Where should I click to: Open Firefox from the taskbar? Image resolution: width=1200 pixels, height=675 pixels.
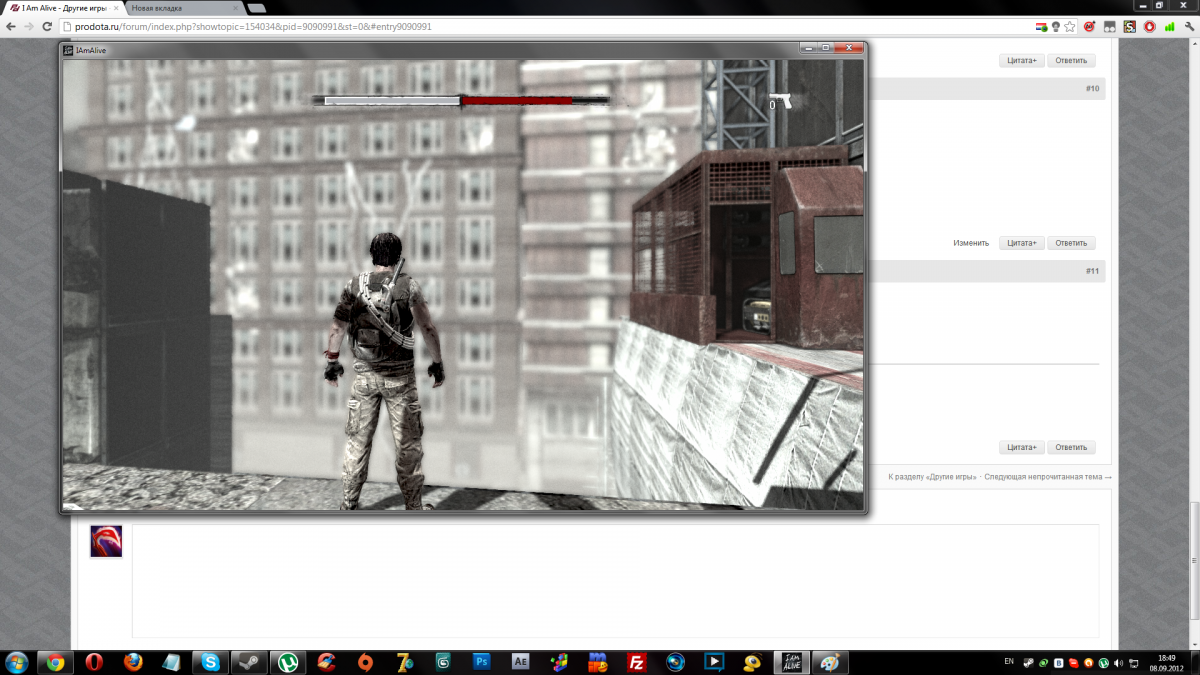[133, 662]
